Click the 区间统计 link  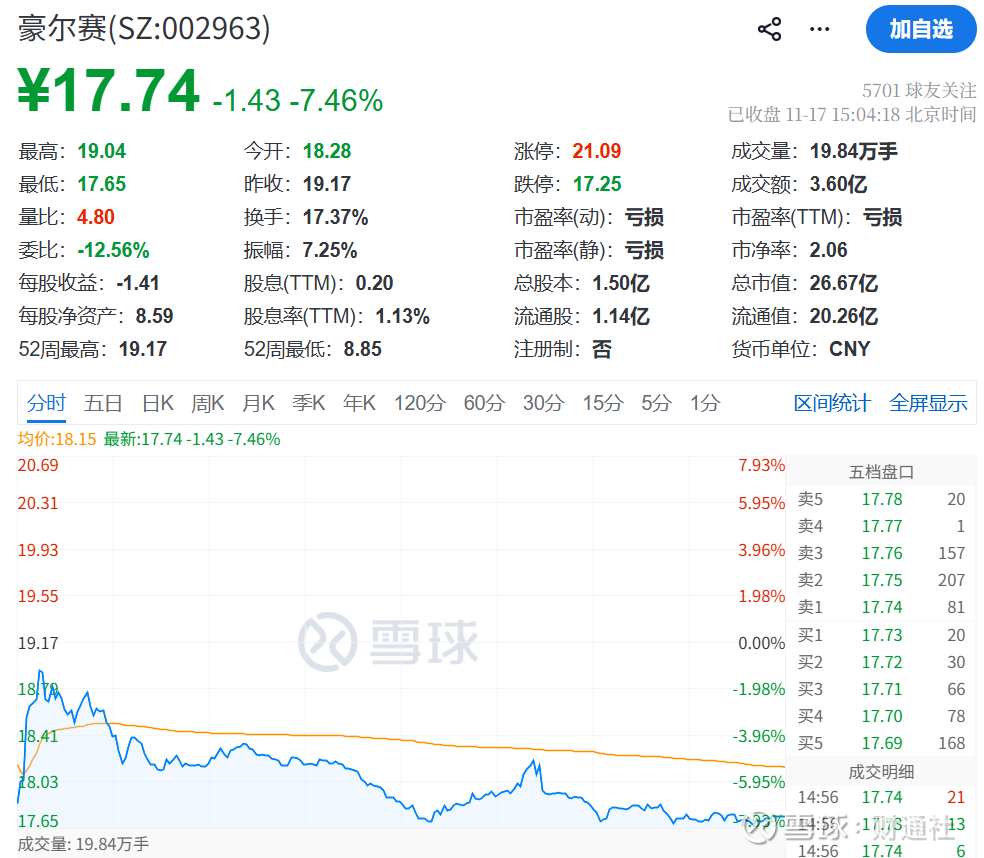pos(832,403)
